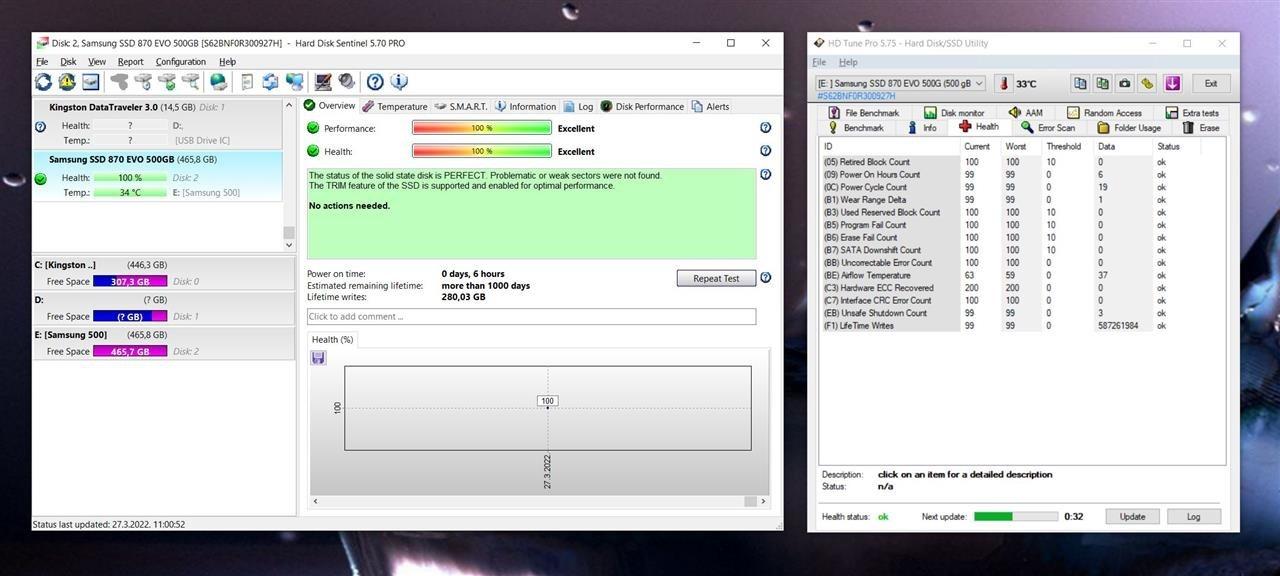Open the View menu in Hard Disk Sentinel
This screenshot has height=576, width=1280.
[97, 62]
